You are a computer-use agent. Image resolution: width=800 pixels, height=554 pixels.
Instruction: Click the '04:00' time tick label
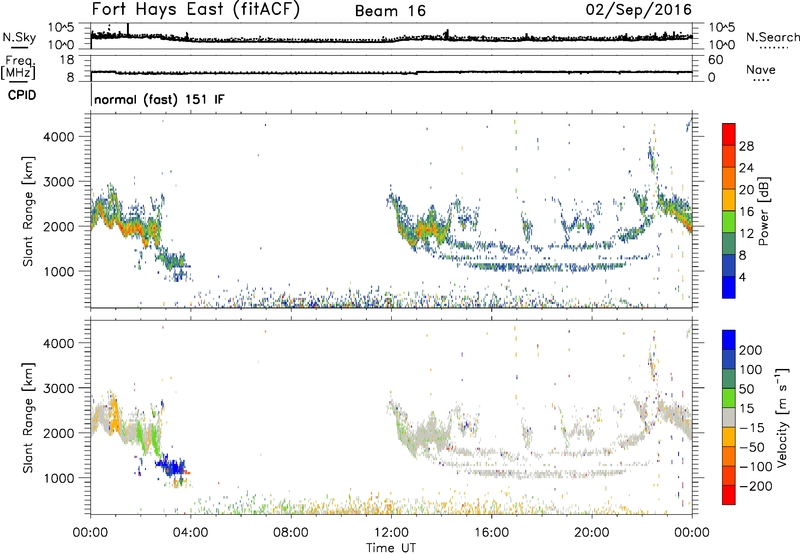click(x=190, y=533)
